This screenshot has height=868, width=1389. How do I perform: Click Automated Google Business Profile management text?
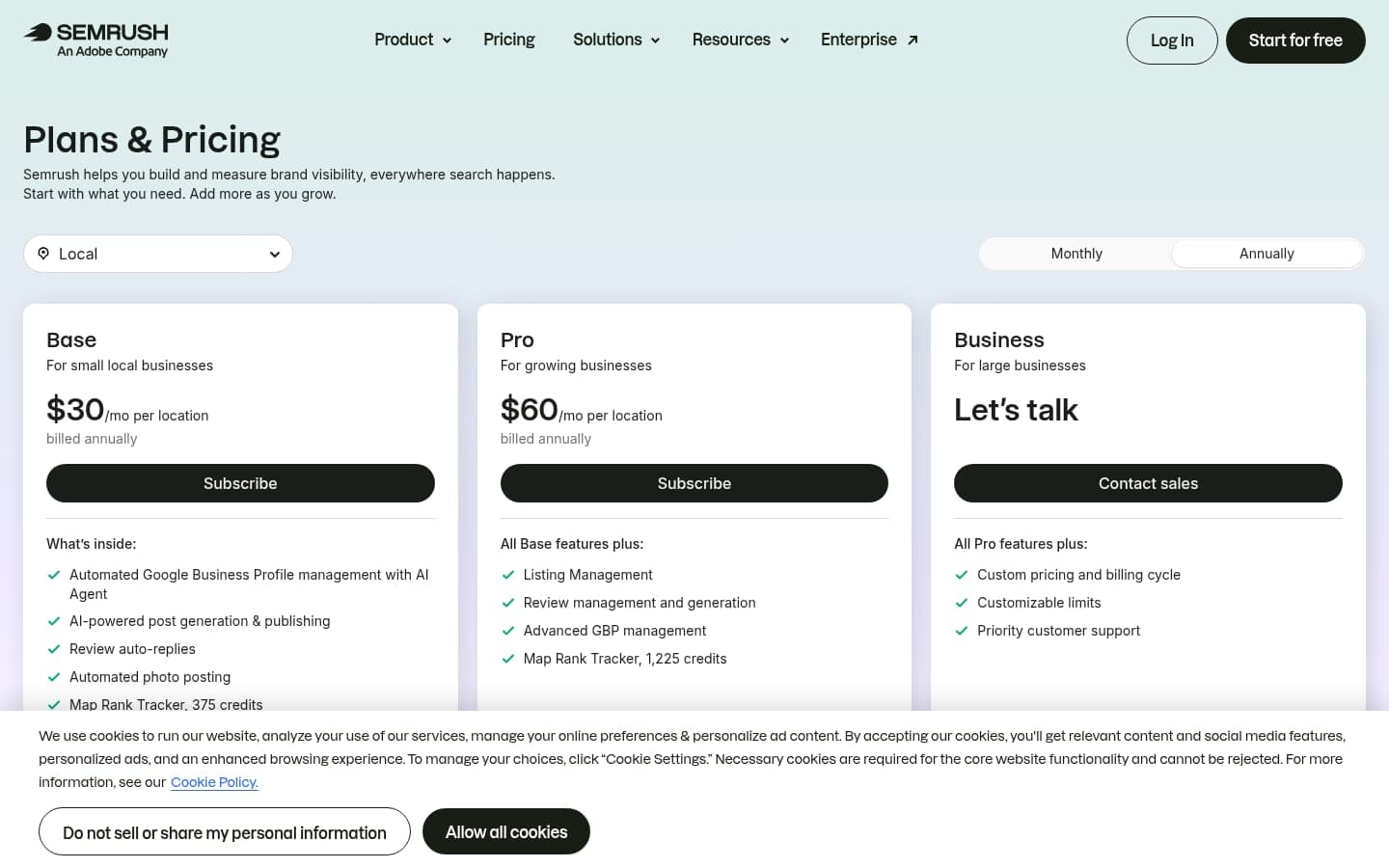tap(249, 584)
